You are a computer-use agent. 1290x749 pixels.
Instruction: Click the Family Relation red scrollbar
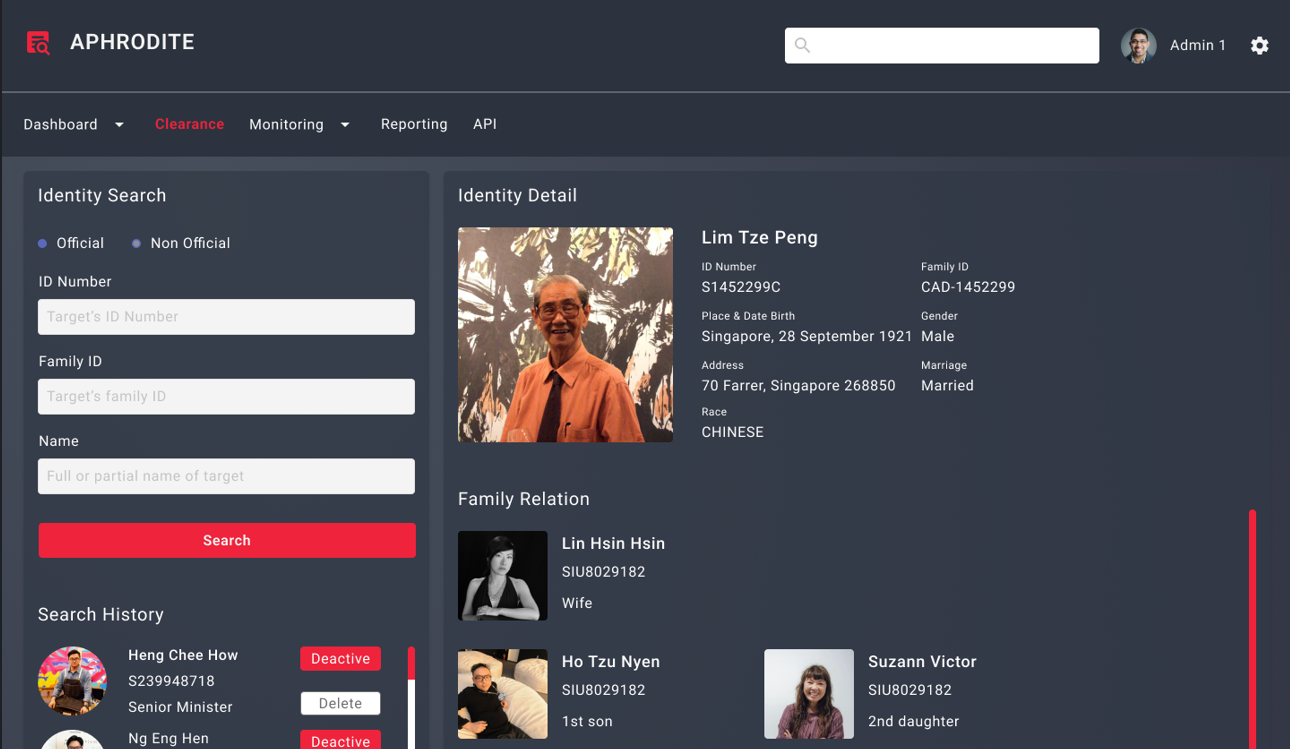coord(1252,630)
